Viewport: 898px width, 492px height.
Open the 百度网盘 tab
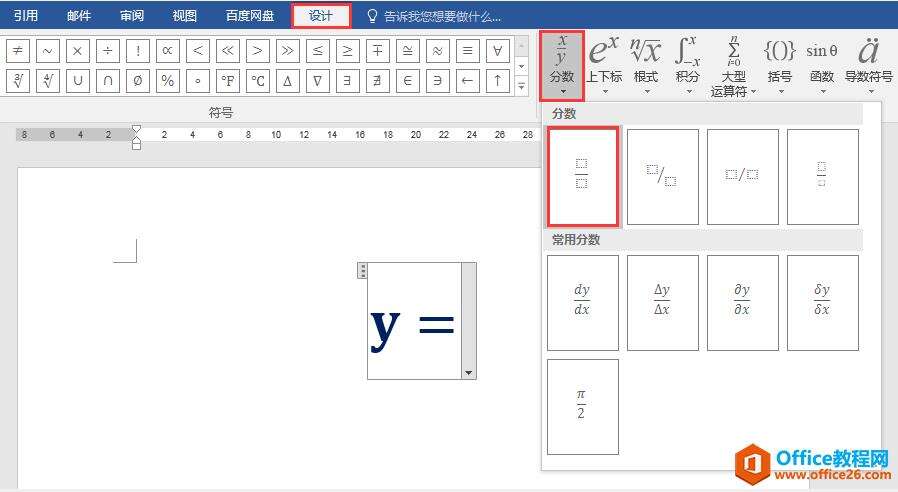pyautogui.click(x=250, y=16)
